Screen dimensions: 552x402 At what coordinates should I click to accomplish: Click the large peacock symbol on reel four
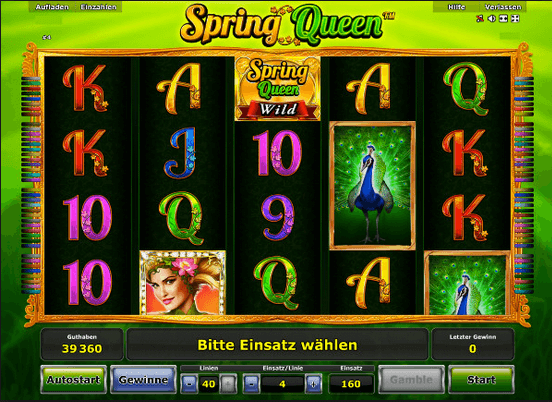click(x=372, y=186)
